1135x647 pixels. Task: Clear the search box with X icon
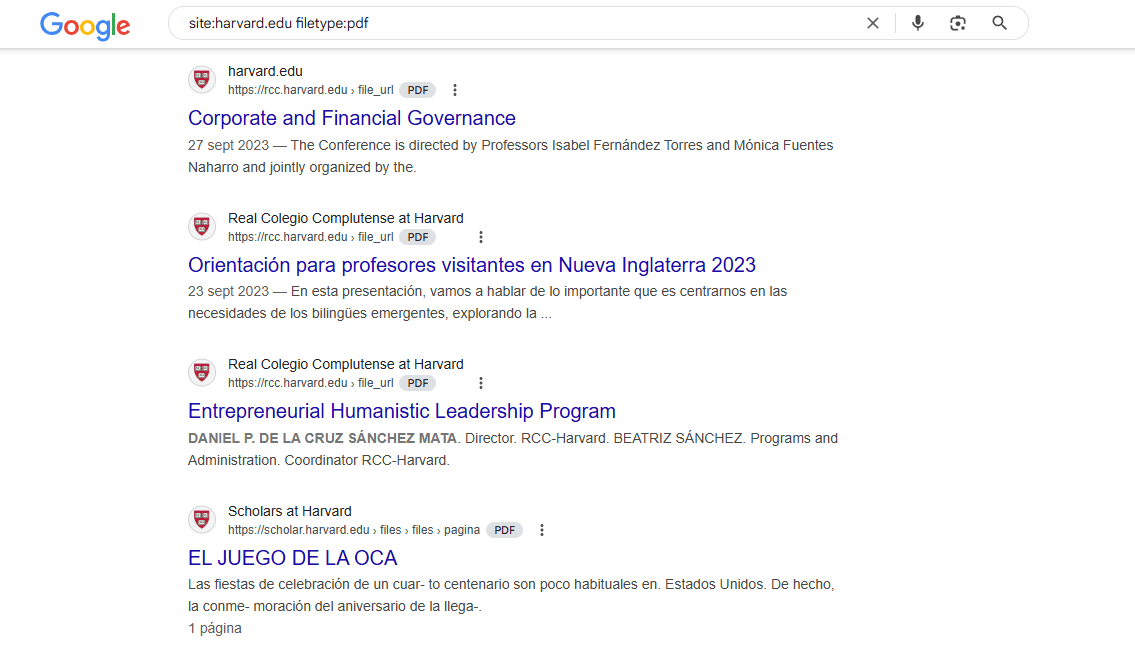pos(873,23)
